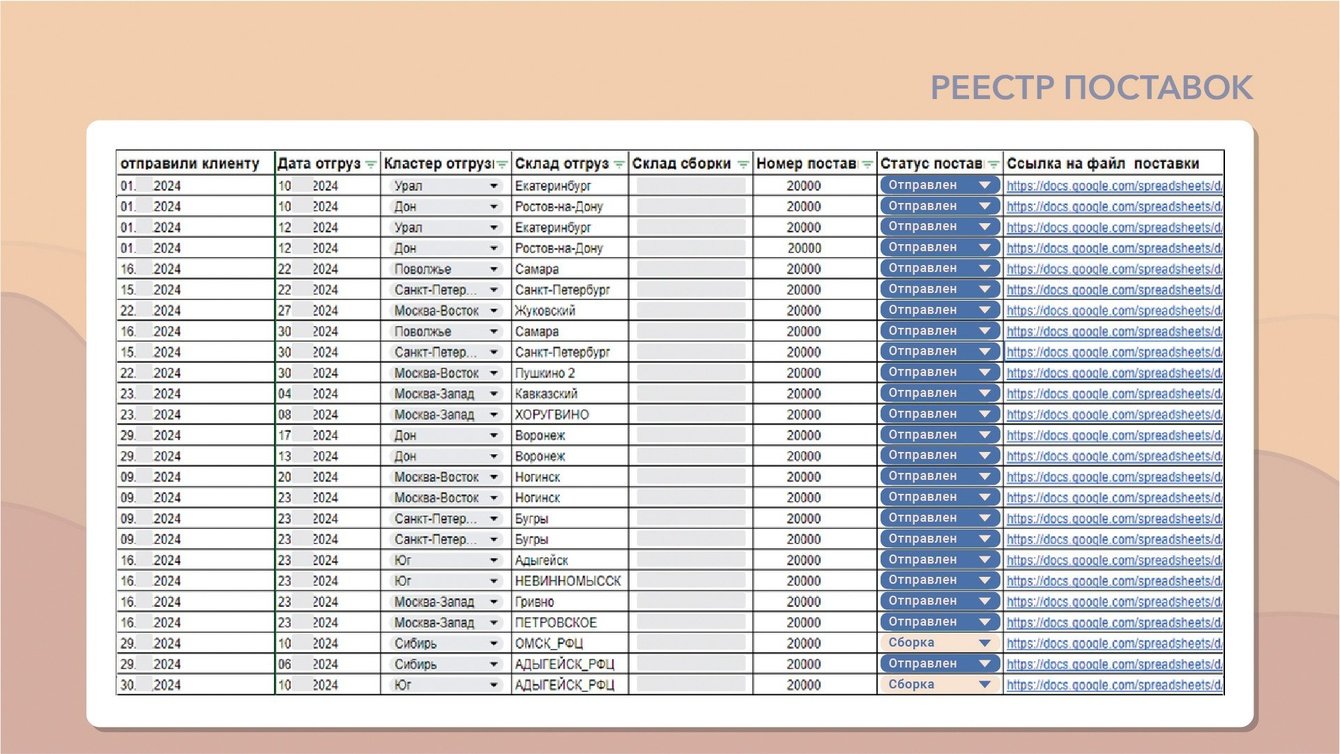
Task: Change the Отправлен status in the ХОРУГВИНО row
Action: (x=940, y=414)
